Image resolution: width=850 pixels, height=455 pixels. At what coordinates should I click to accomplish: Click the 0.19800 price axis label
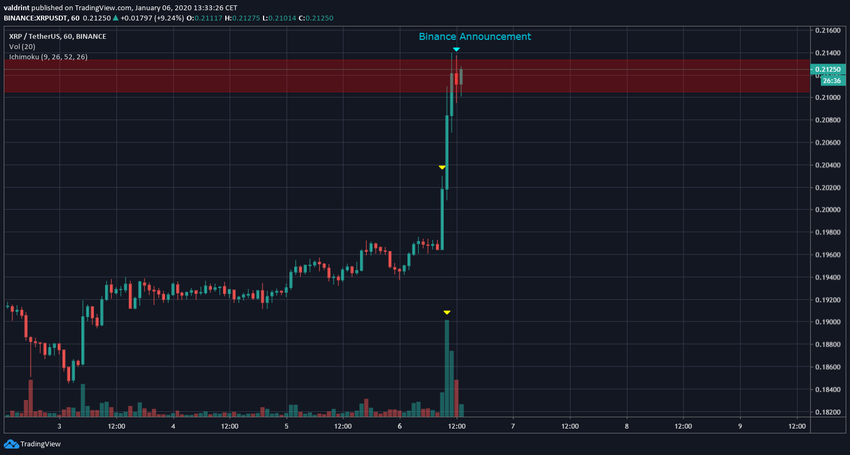(828, 233)
